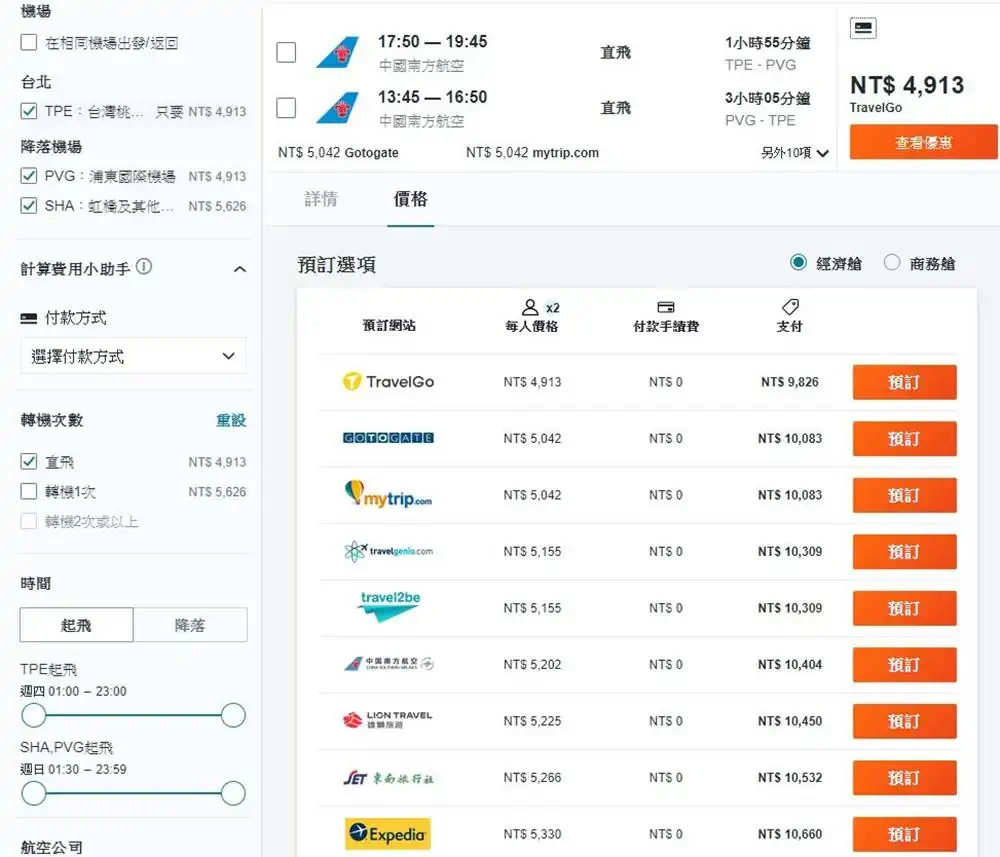Click 預訂 for JET 東南旅行社
This screenshot has width=1000, height=857.
point(904,778)
